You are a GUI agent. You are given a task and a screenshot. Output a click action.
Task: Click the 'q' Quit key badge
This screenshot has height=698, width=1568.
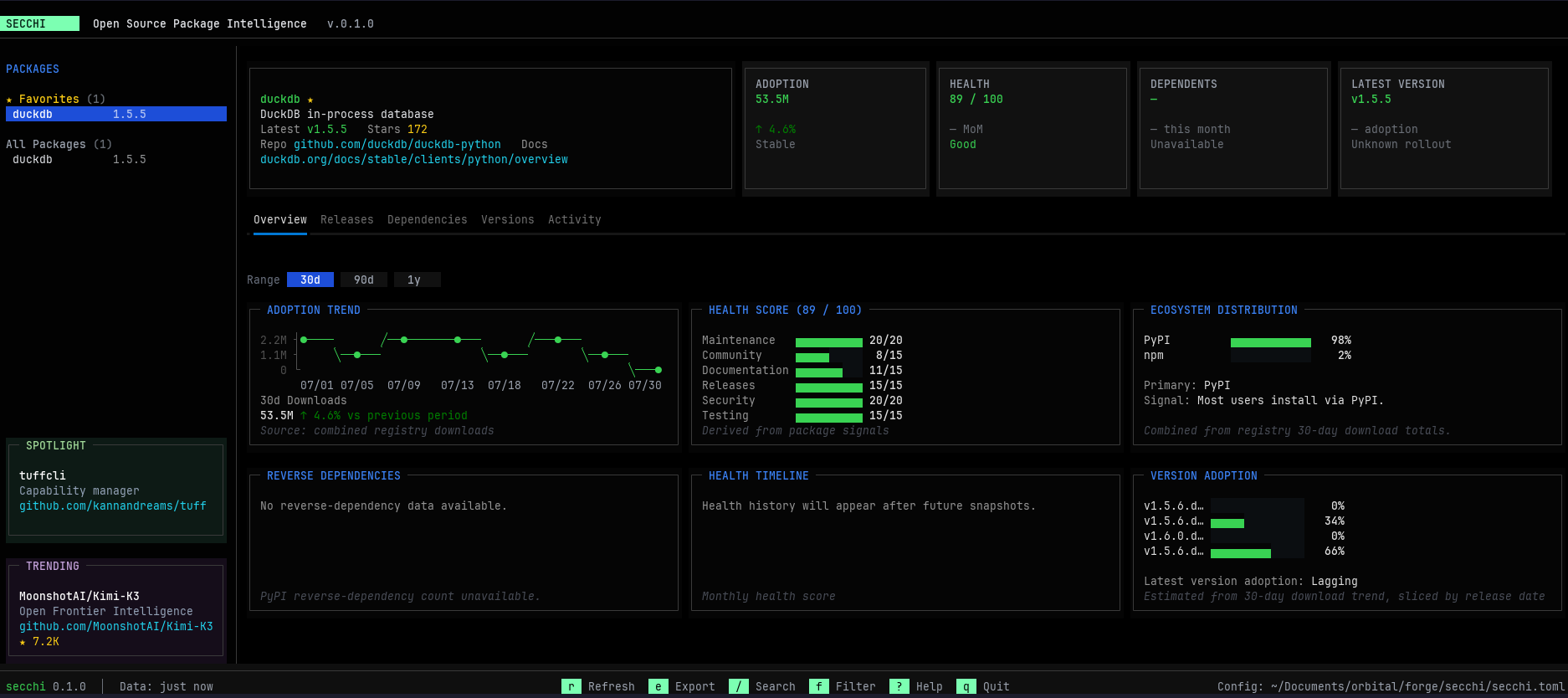tap(966, 686)
